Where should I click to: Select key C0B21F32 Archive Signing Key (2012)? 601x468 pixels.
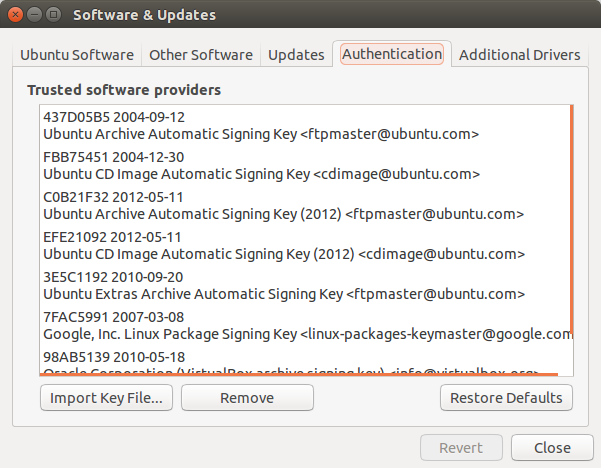click(305, 205)
